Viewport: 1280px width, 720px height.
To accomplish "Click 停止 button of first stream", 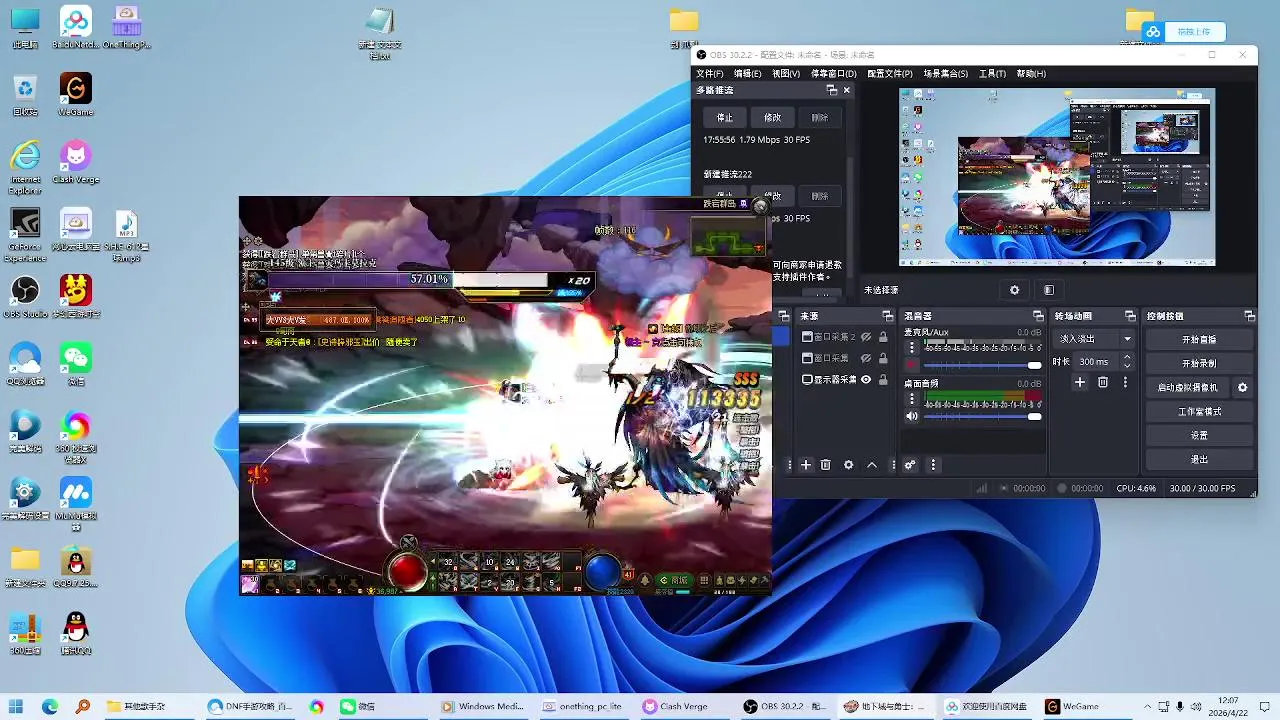I will point(725,117).
